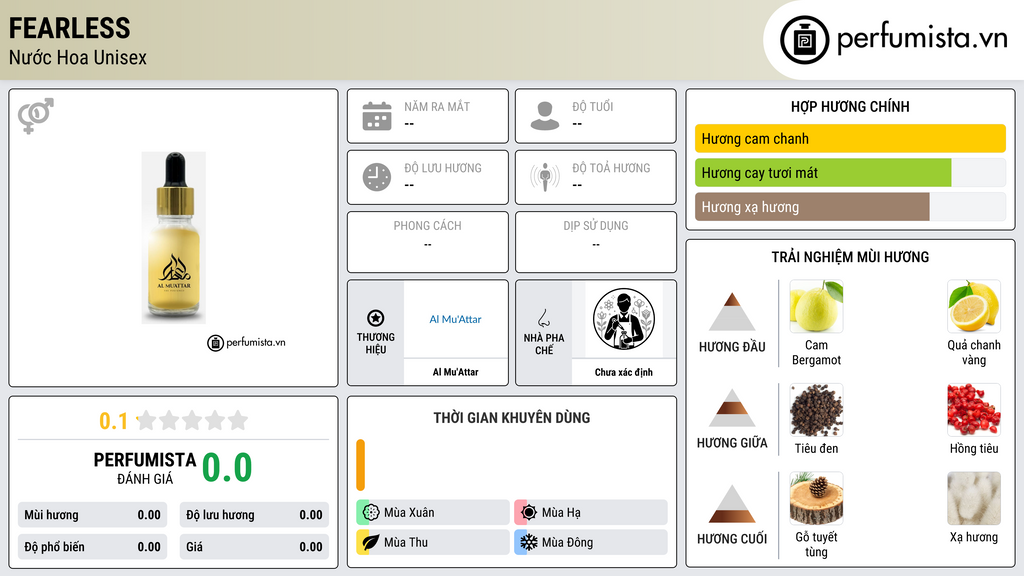
Task: Click the perfumista.vn site name text
Action: [x=922, y=38]
